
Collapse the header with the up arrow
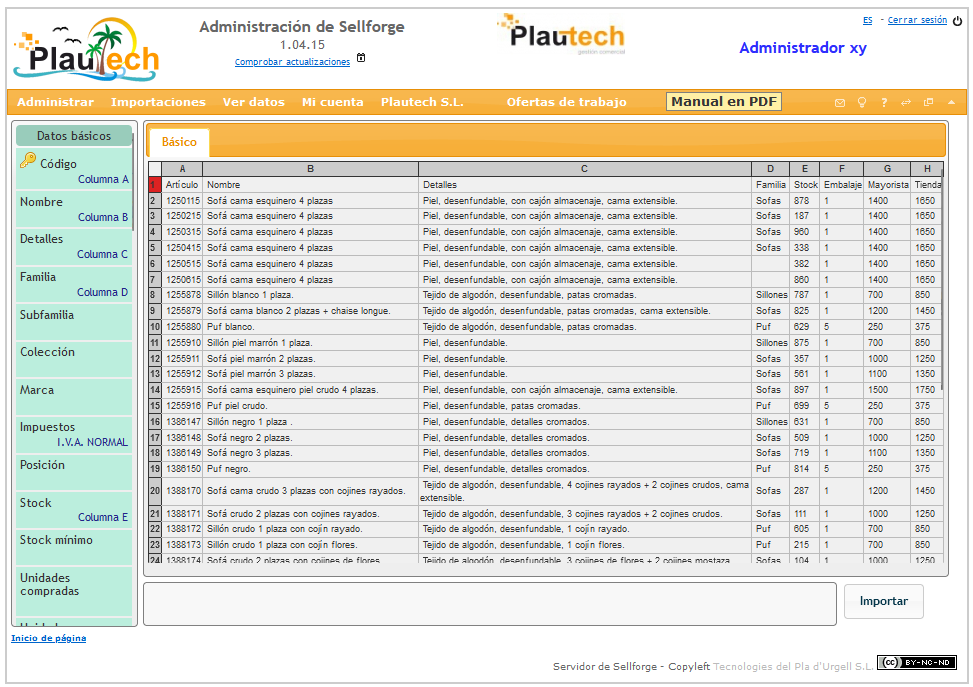pyautogui.click(x=951, y=103)
